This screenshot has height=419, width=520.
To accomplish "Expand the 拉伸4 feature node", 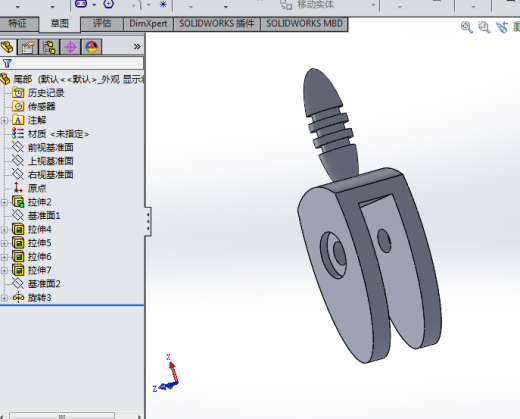I will point(4,230).
